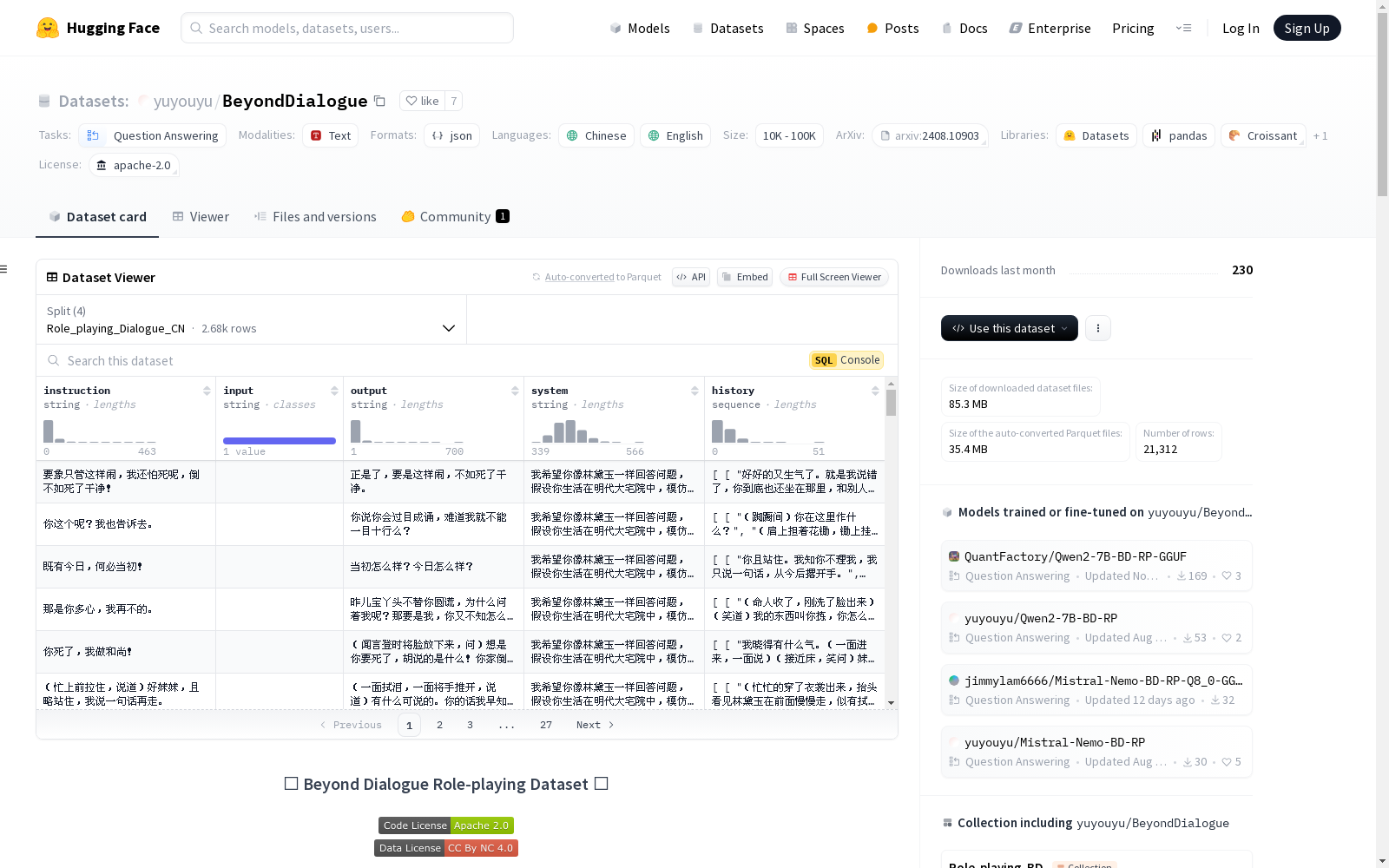Image resolution: width=1389 pixels, height=868 pixels.
Task: Select the json format tag
Action: 451,135
